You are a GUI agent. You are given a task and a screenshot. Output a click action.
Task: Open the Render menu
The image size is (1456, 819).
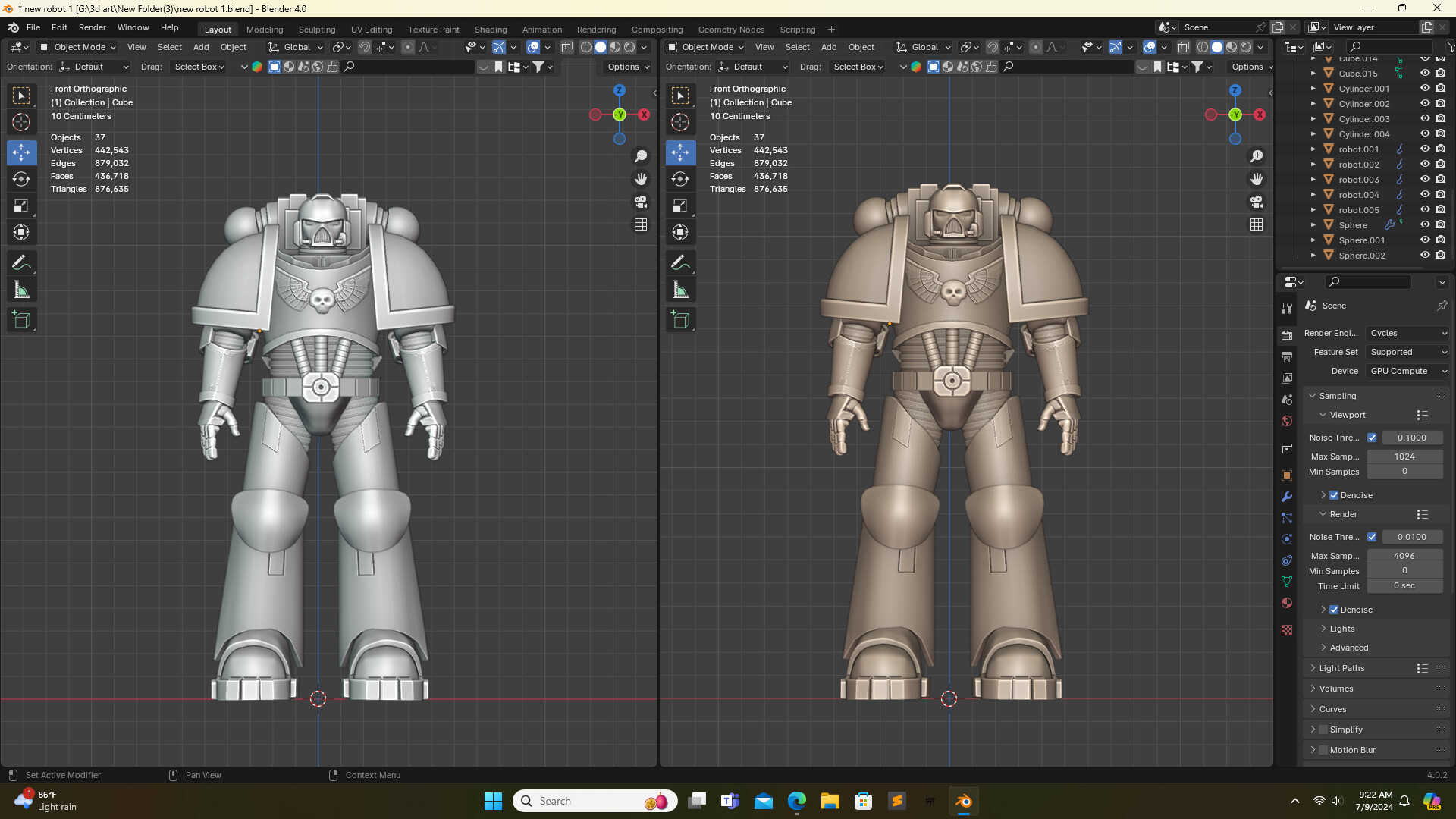click(93, 28)
